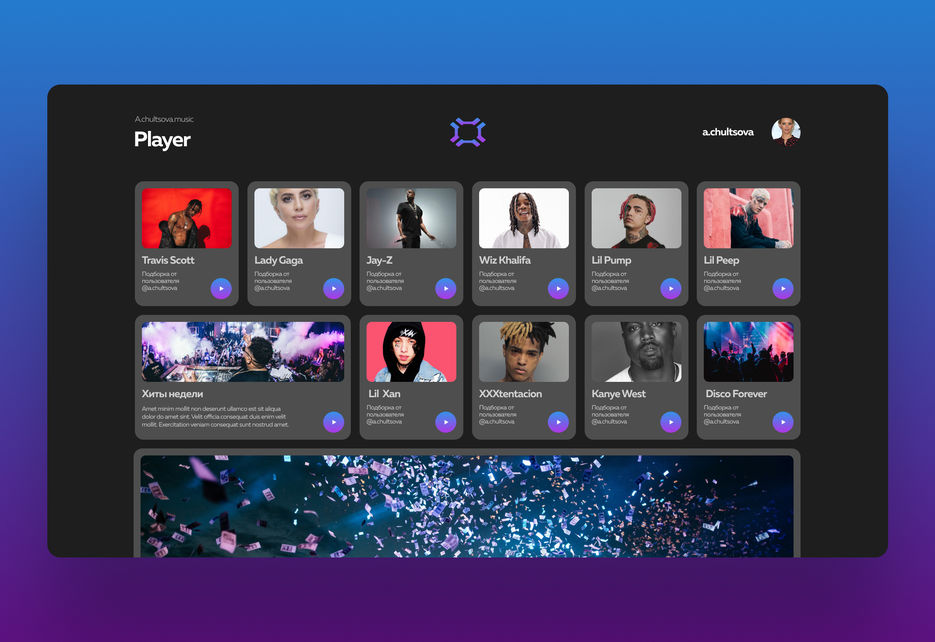This screenshot has height=642, width=935.
Task: Select the Lady Gaga title
Action: click(x=278, y=260)
